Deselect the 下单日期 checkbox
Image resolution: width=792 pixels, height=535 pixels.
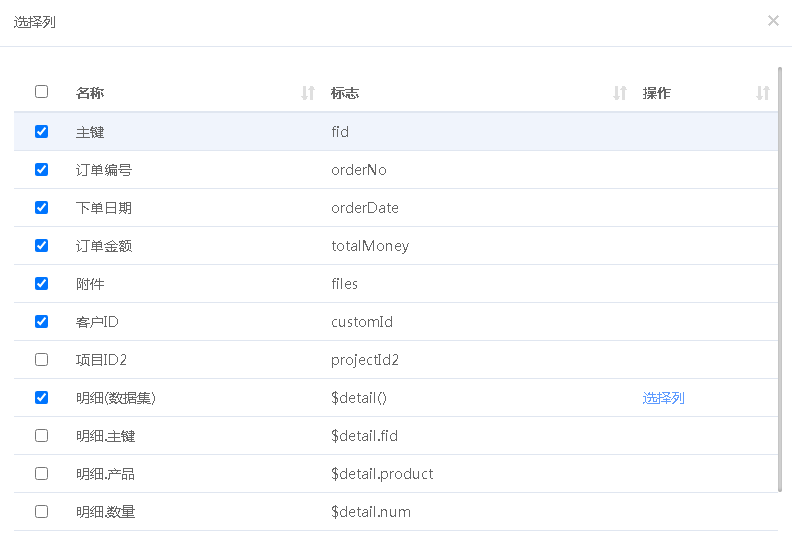click(x=41, y=207)
